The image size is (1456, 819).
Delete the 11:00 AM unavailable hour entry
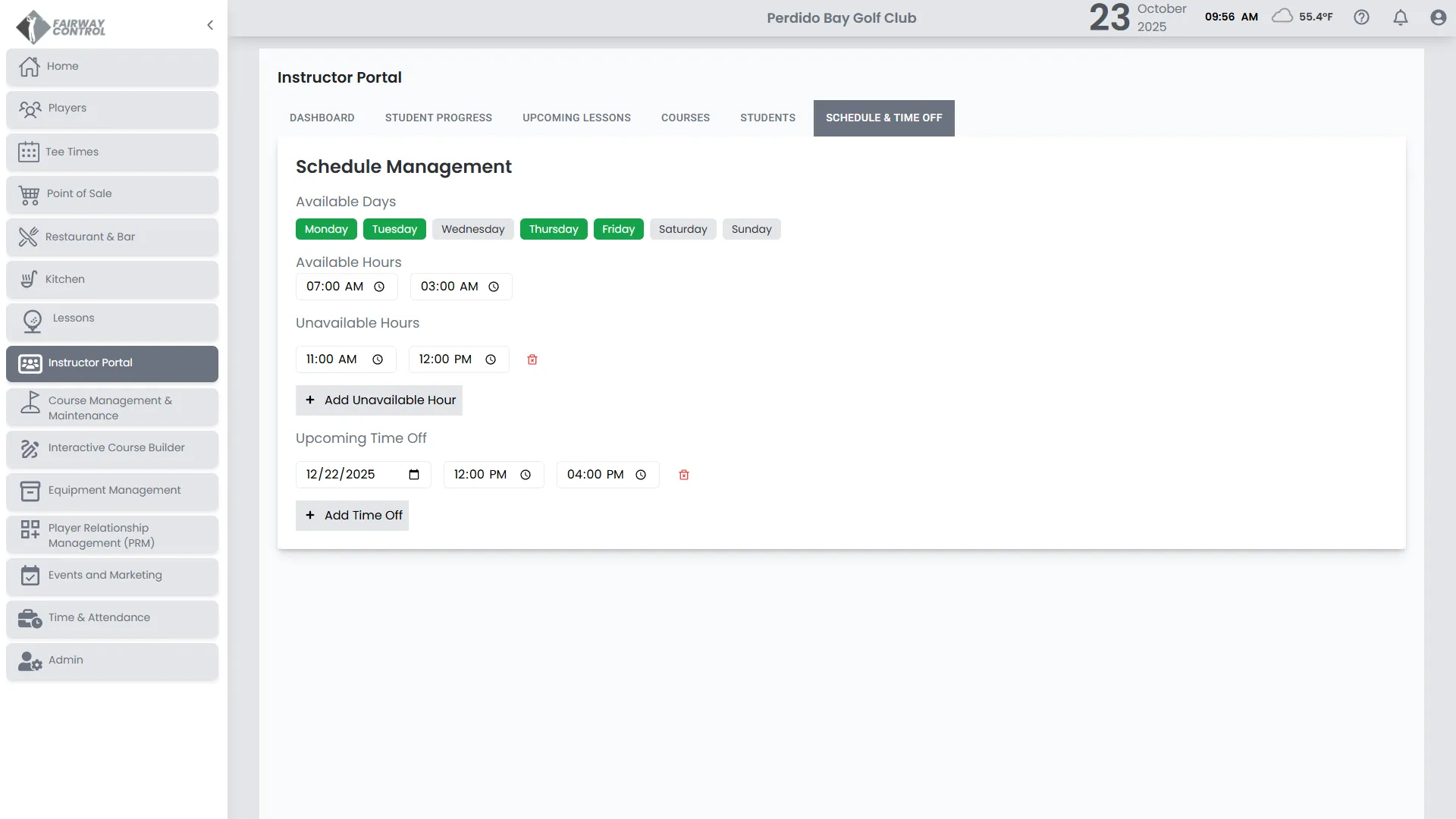coord(532,359)
